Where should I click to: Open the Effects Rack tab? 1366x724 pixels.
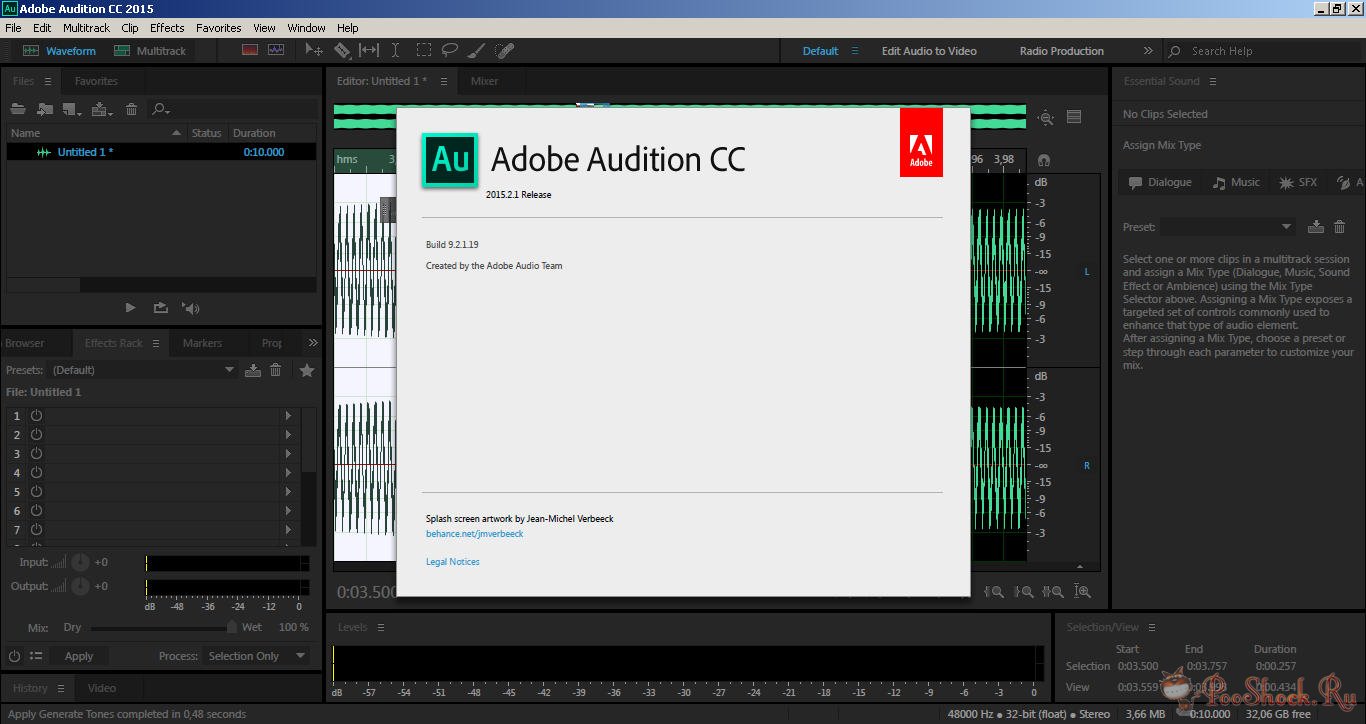pyautogui.click(x=114, y=343)
